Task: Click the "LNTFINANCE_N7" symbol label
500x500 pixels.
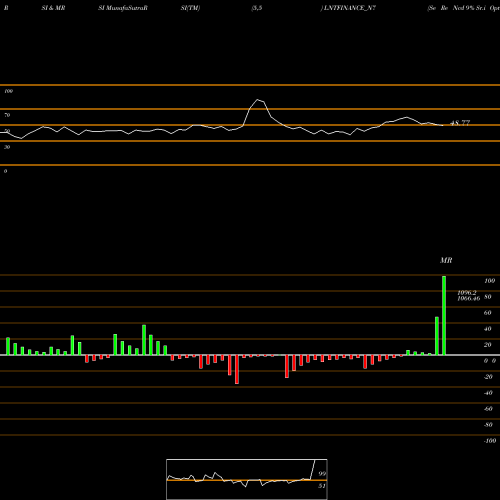Action: pos(350,8)
